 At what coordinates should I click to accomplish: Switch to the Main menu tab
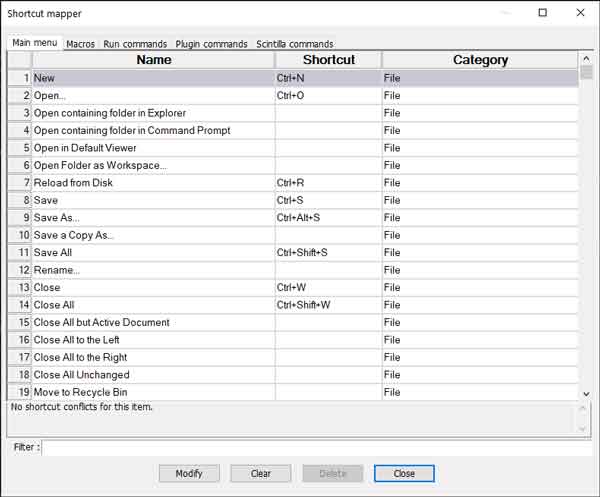(x=34, y=42)
